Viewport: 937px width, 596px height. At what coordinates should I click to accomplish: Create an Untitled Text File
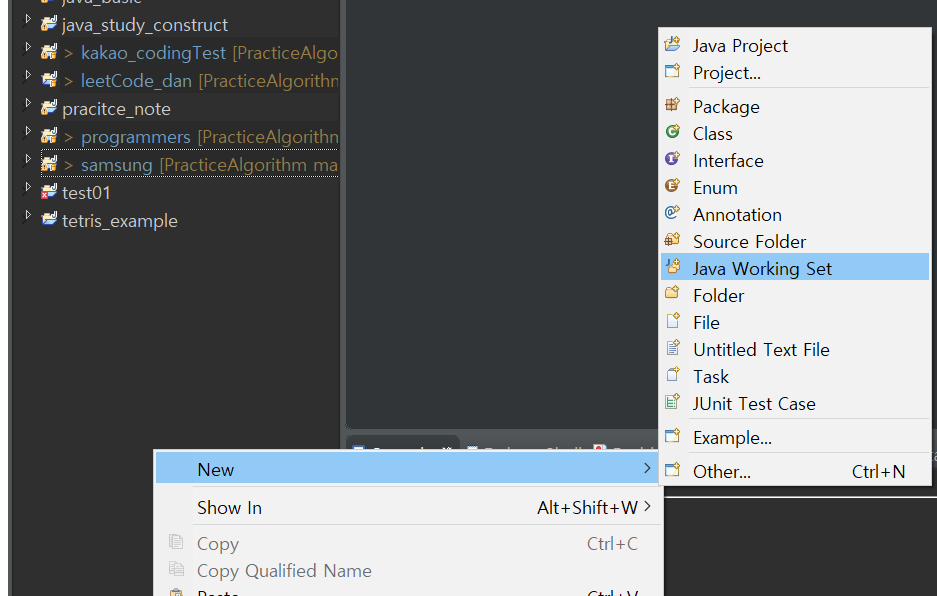pyautogui.click(x=761, y=348)
